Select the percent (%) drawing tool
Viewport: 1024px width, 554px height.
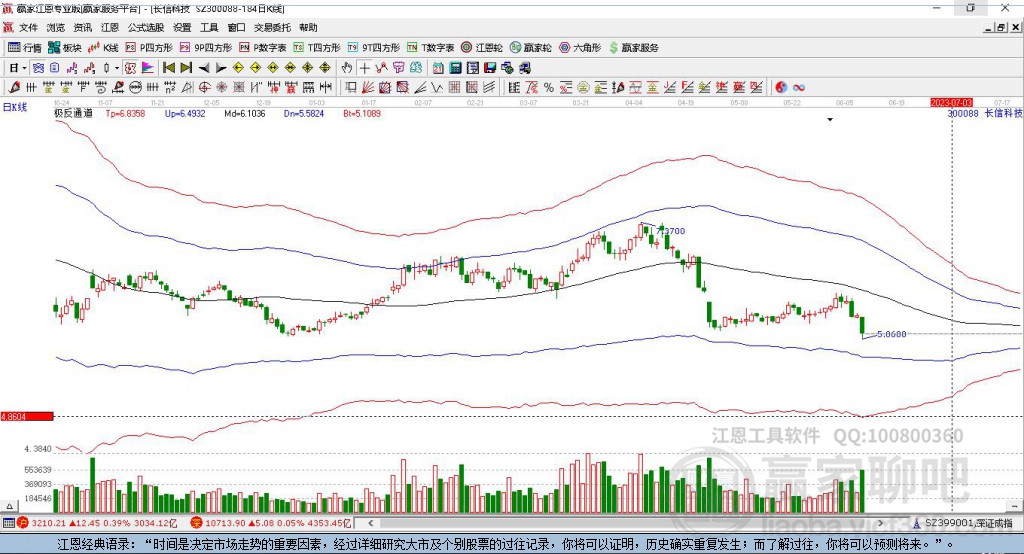coord(549,88)
